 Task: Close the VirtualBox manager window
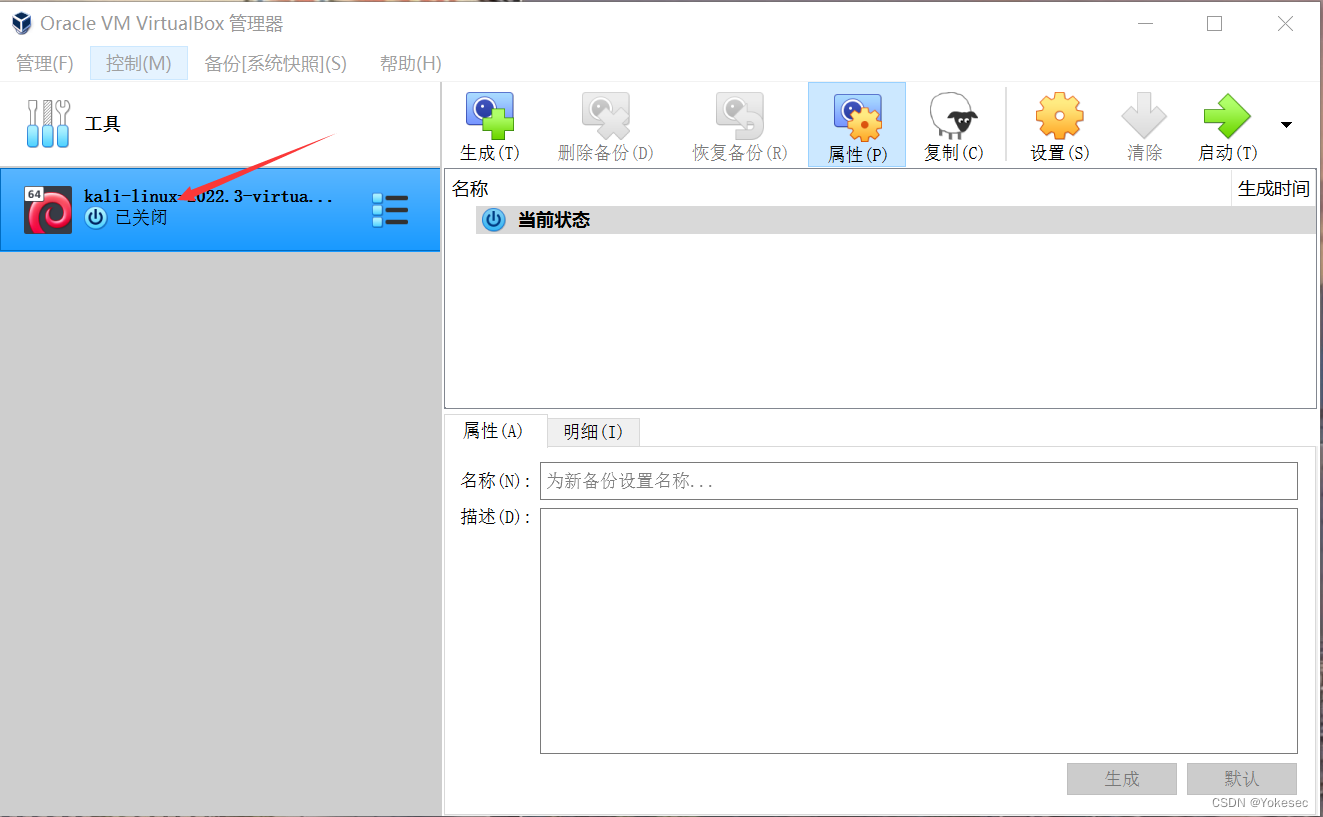click(x=1285, y=24)
